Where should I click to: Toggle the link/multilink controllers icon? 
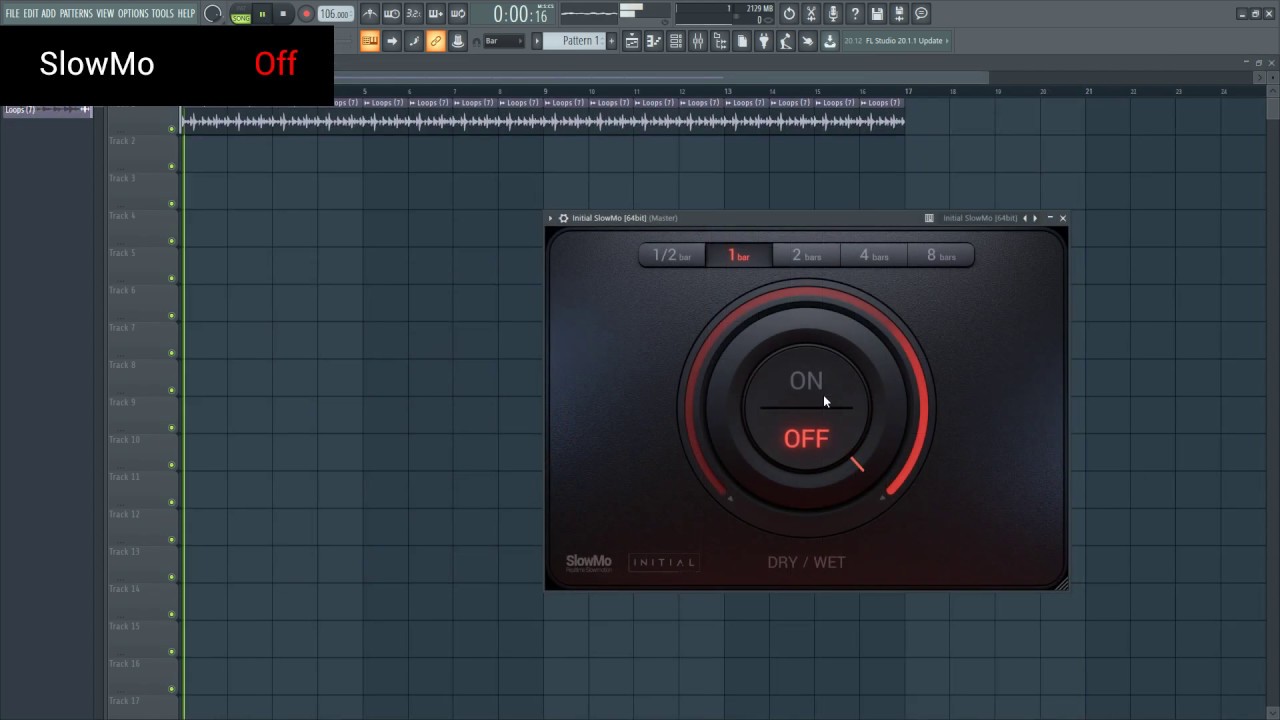click(436, 41)
